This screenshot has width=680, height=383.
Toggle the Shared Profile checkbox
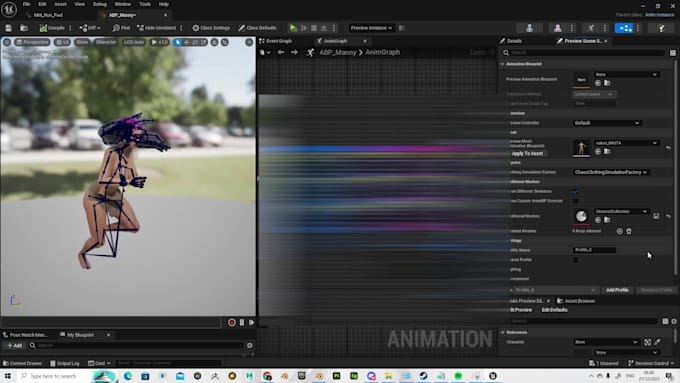pos(575,260)
